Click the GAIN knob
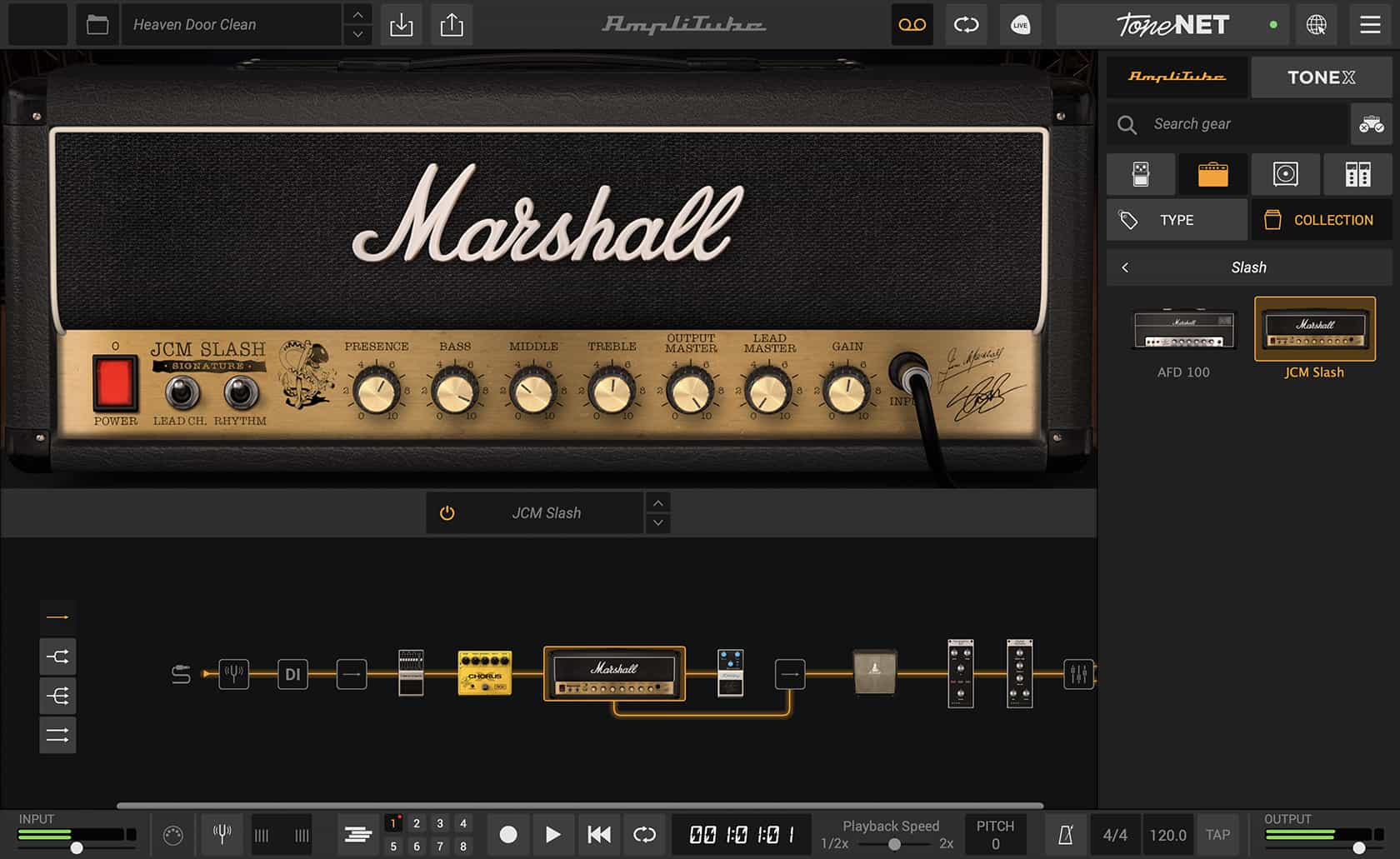 point(847,391)
